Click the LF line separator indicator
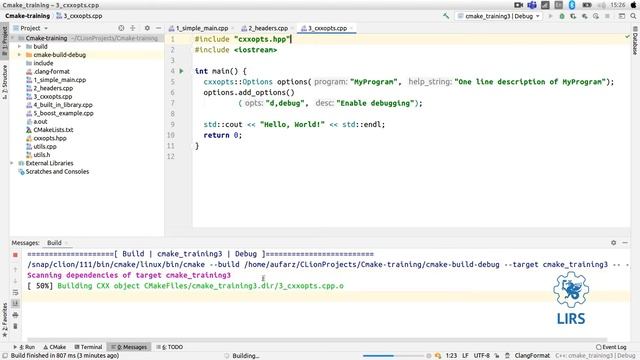The width and height of the screenshot is (640, 360). [465, 356]
